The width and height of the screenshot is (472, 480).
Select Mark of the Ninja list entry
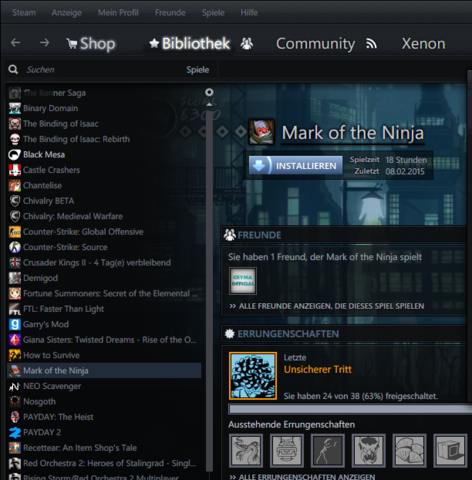click(104, 371)
